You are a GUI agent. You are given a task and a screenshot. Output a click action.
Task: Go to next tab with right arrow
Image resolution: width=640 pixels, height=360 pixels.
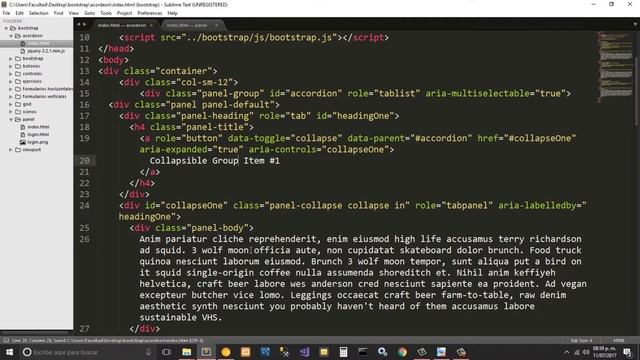click(84, 24)
